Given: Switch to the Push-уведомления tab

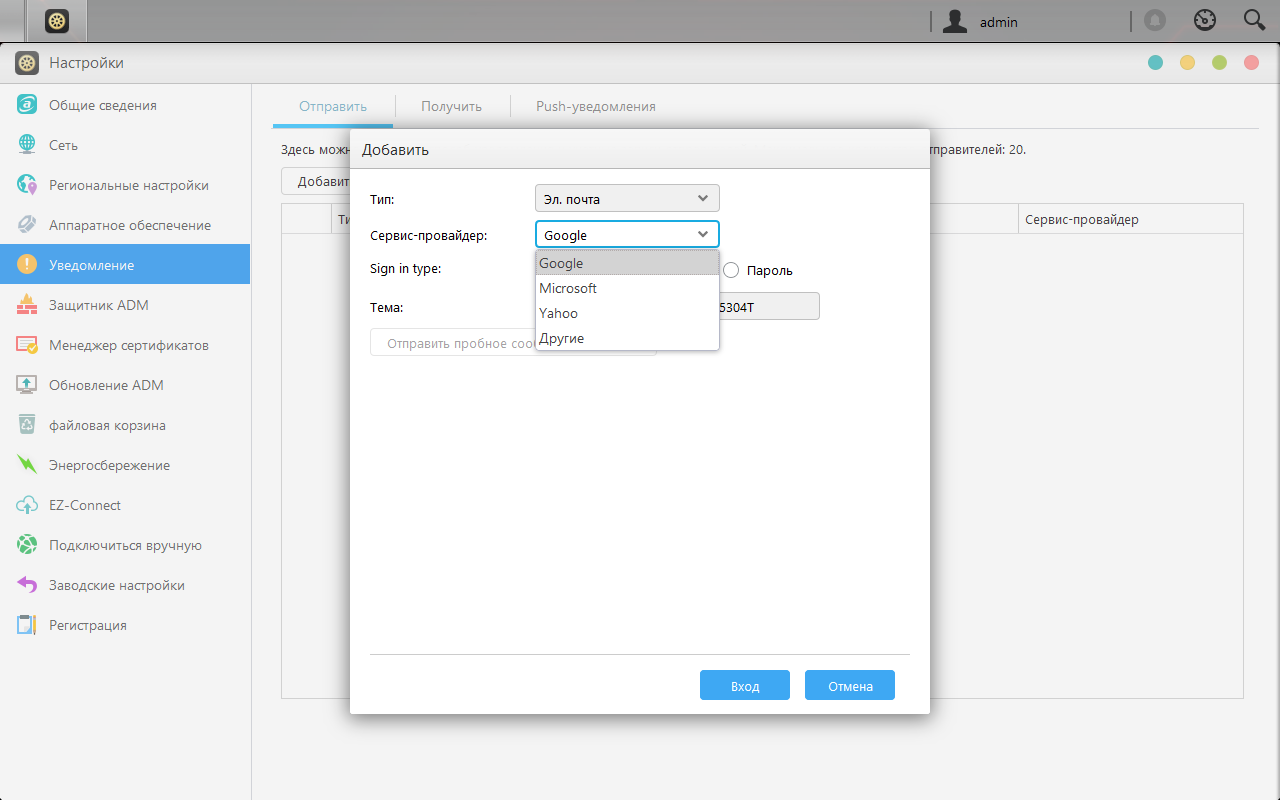Looking at the screenshot, I should point(596,106).
